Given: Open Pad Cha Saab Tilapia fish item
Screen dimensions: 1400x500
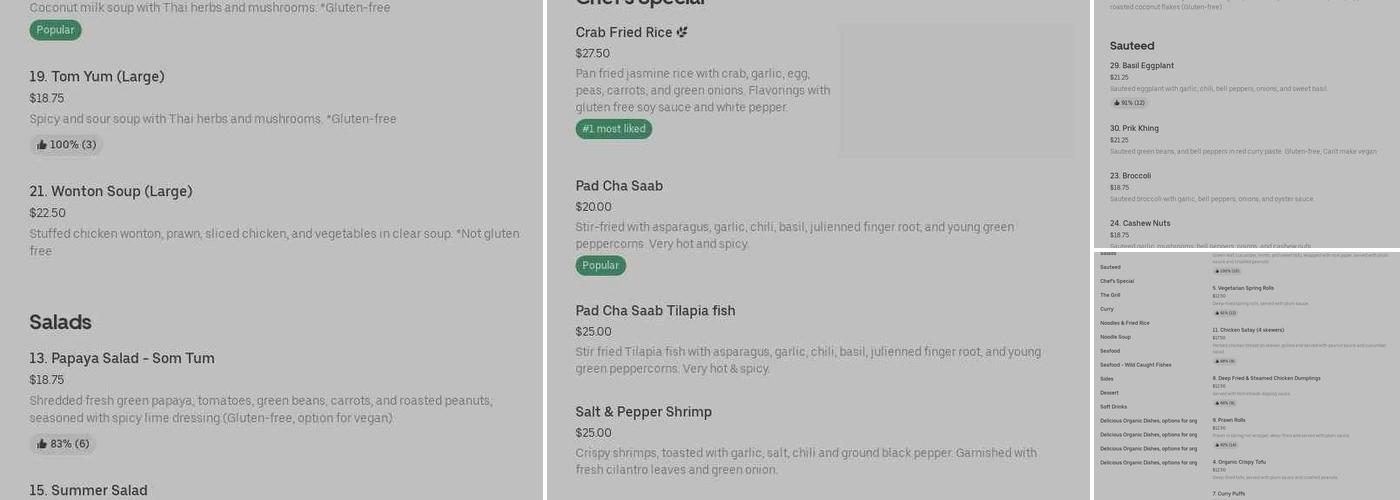Looking at the screenshot, I should (x=655, y=311).
